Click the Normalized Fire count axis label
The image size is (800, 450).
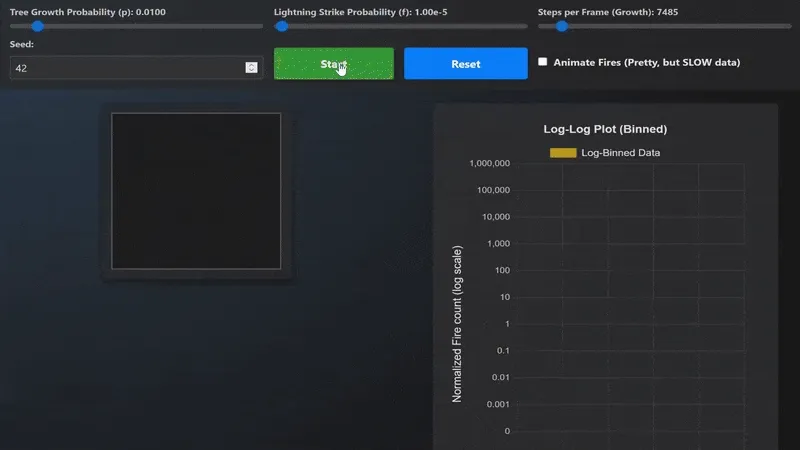click(x=458, y=323)
